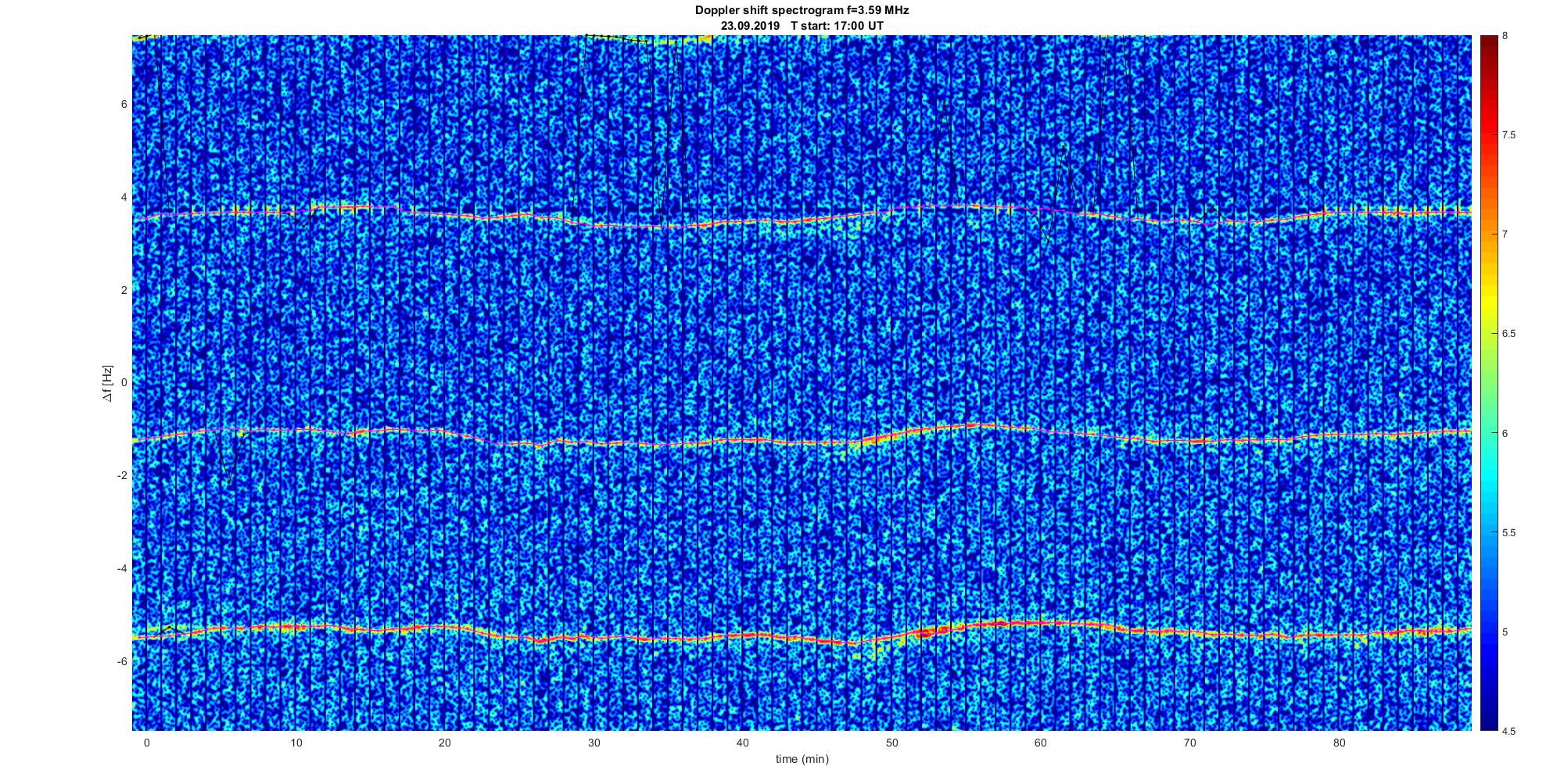The width and height of the screenshot is (1564, 784).
Task: Click the signal trace near -1 Hz at 55 min
Action: [967, 426]
